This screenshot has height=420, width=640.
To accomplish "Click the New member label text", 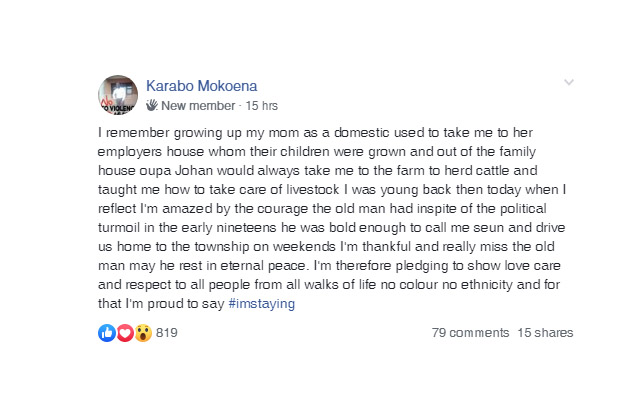I will [197, 105].
